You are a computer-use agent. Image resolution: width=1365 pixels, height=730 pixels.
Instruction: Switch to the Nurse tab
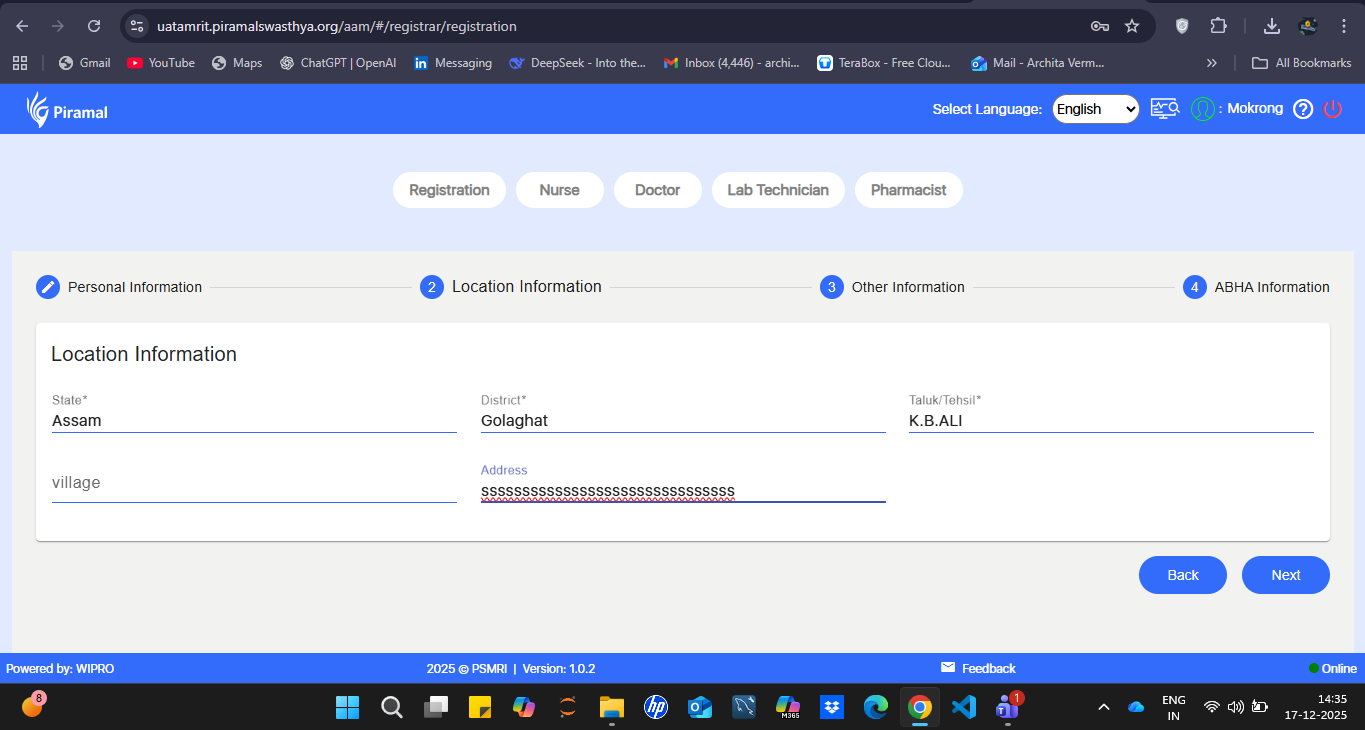(x=559, y=190)
